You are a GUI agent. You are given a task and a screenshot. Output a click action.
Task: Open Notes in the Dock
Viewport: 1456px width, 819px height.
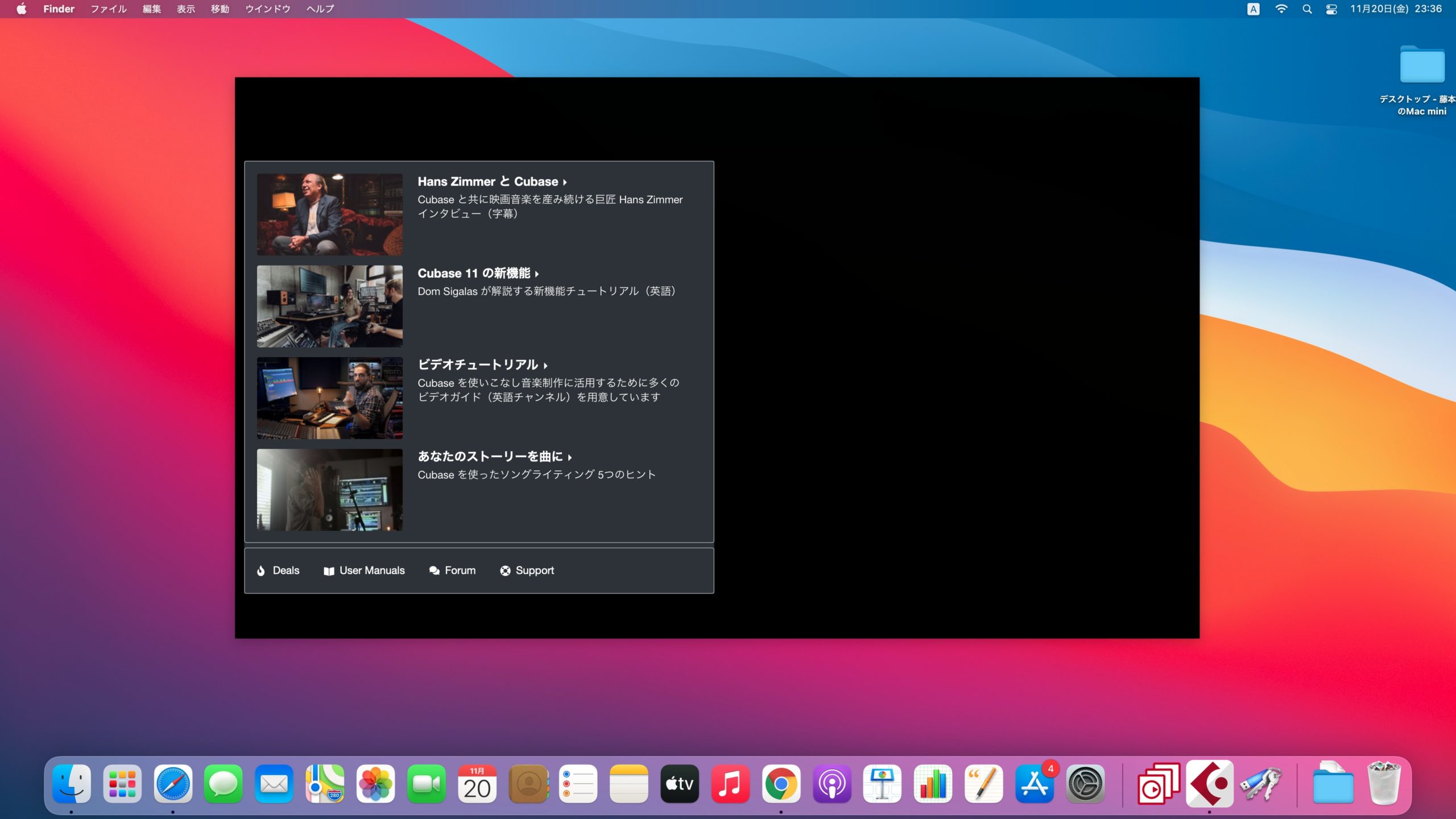(629, 784)
